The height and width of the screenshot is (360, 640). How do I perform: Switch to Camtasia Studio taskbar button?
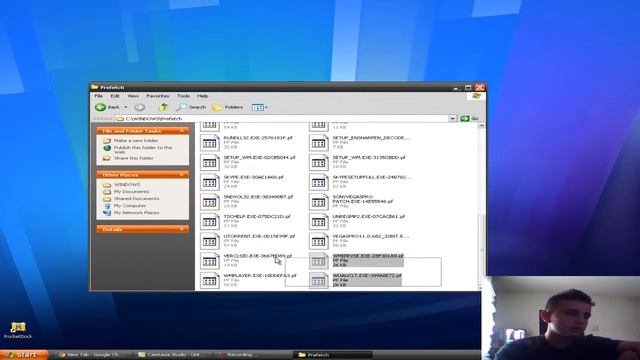[x=175, y=355]
